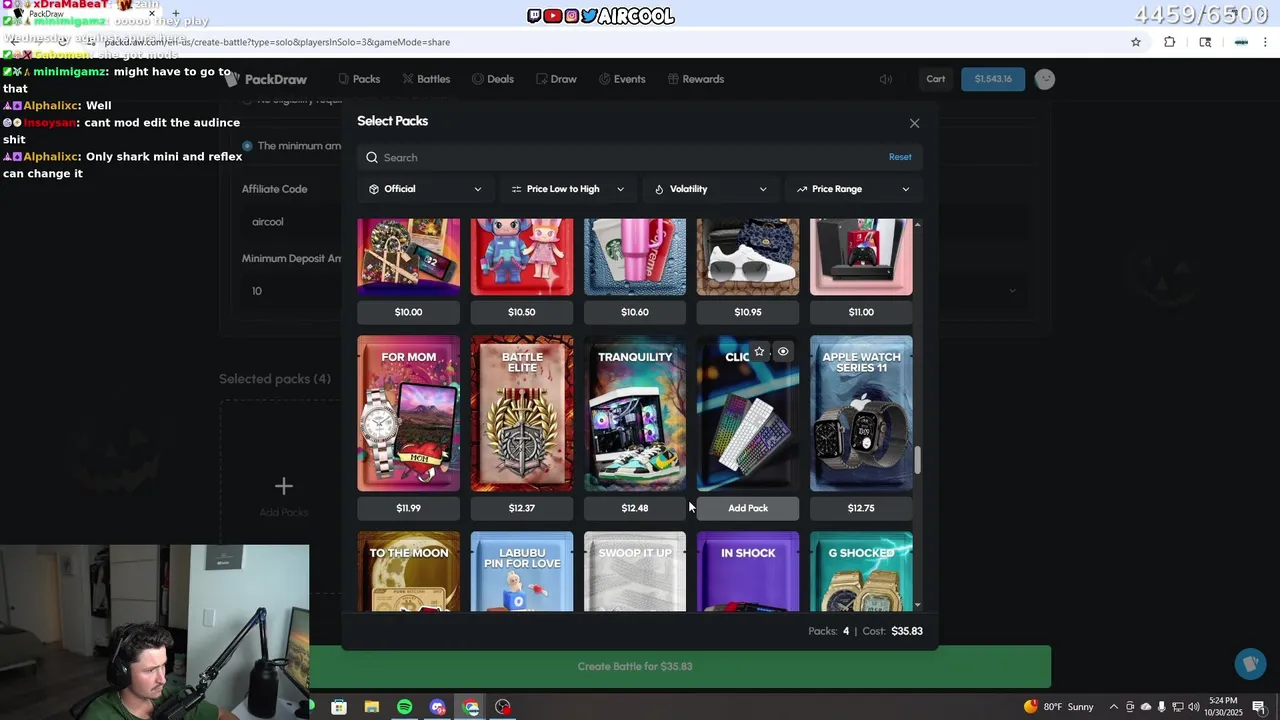Bookmark page with the star icon

1136,42
